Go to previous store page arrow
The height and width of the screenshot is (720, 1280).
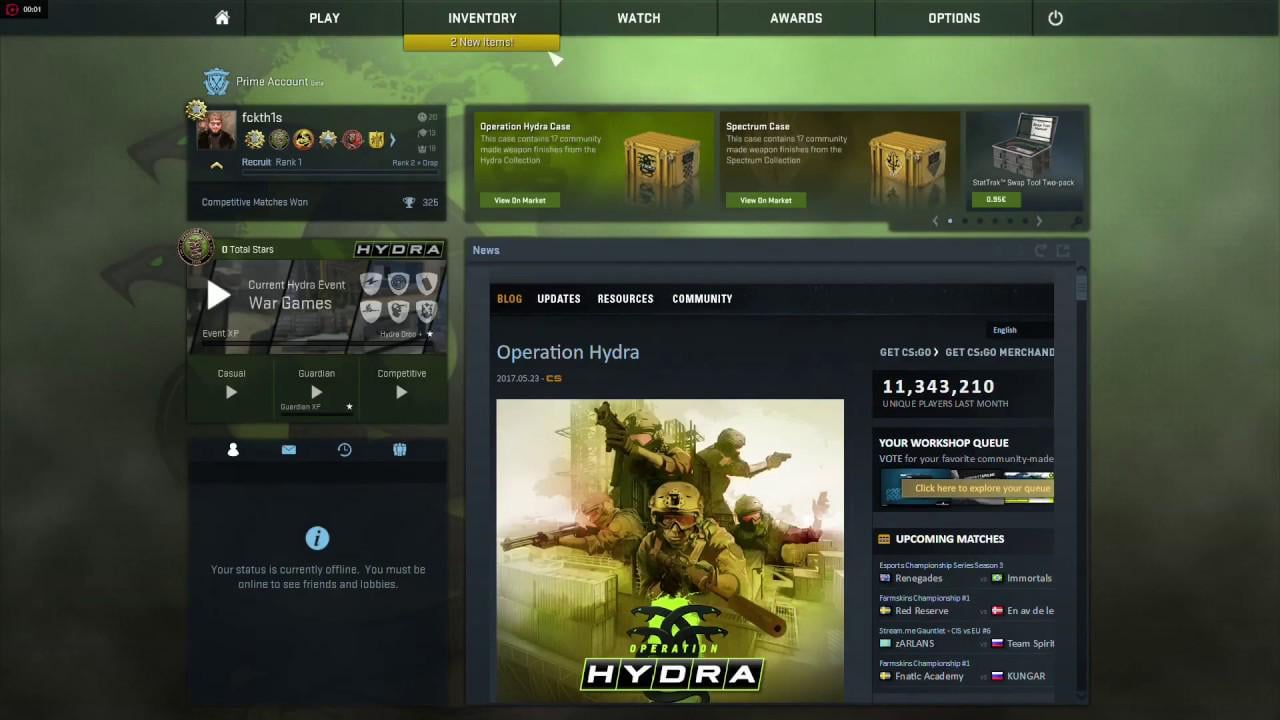[x=935, y=221]
